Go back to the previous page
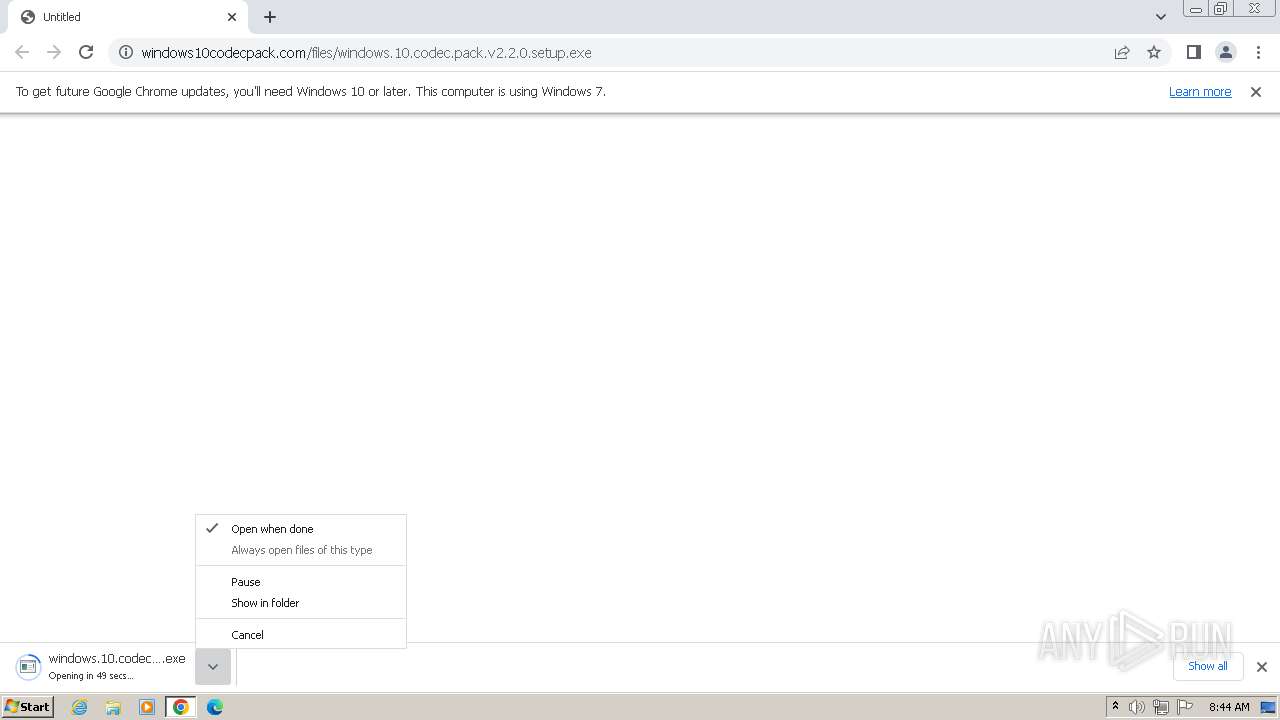 22,52
